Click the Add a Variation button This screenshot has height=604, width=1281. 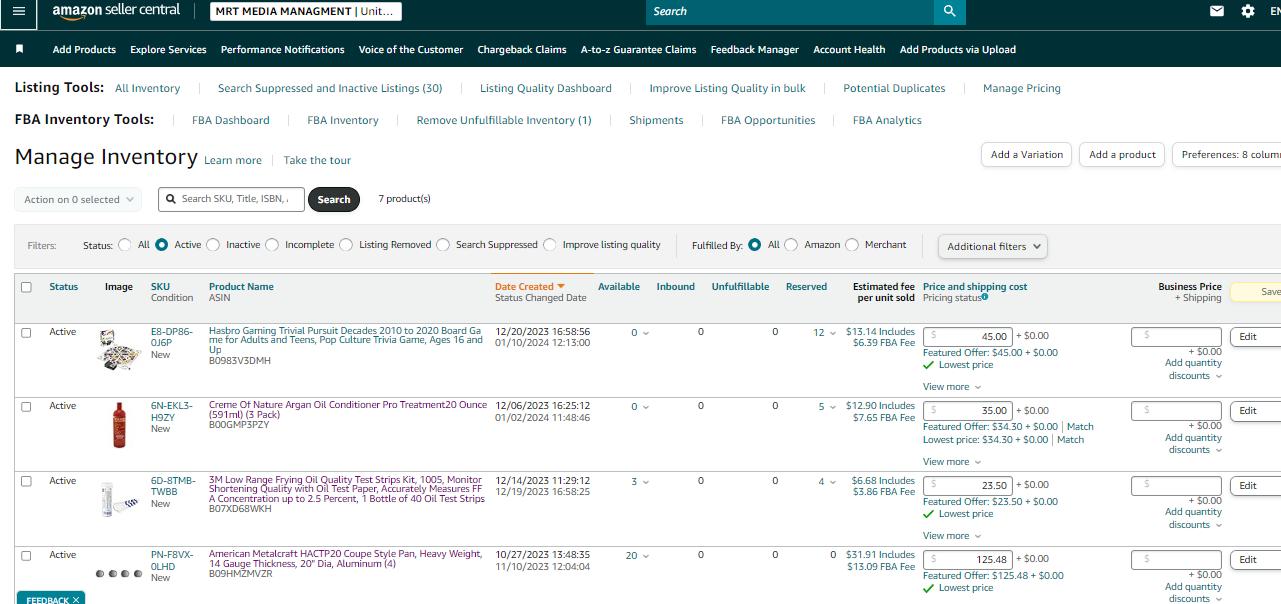pyautogui.click(x=1027, y=155)
